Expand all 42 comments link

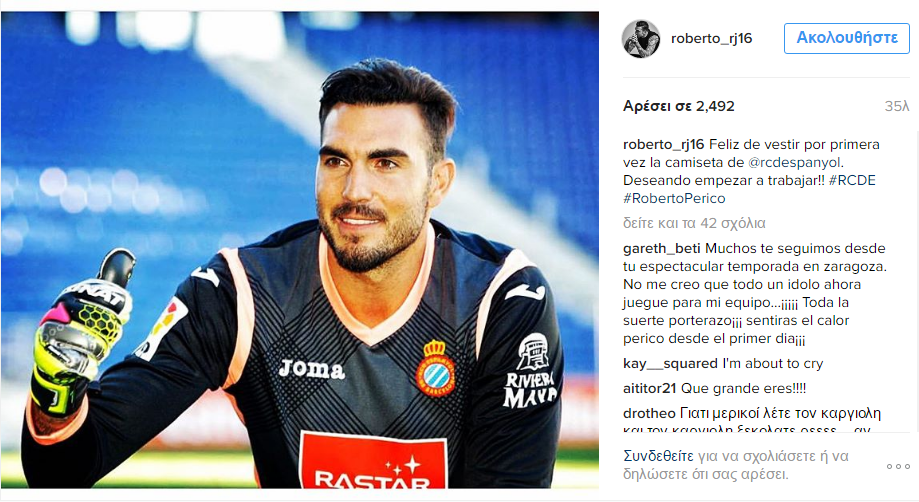point(694,223)
